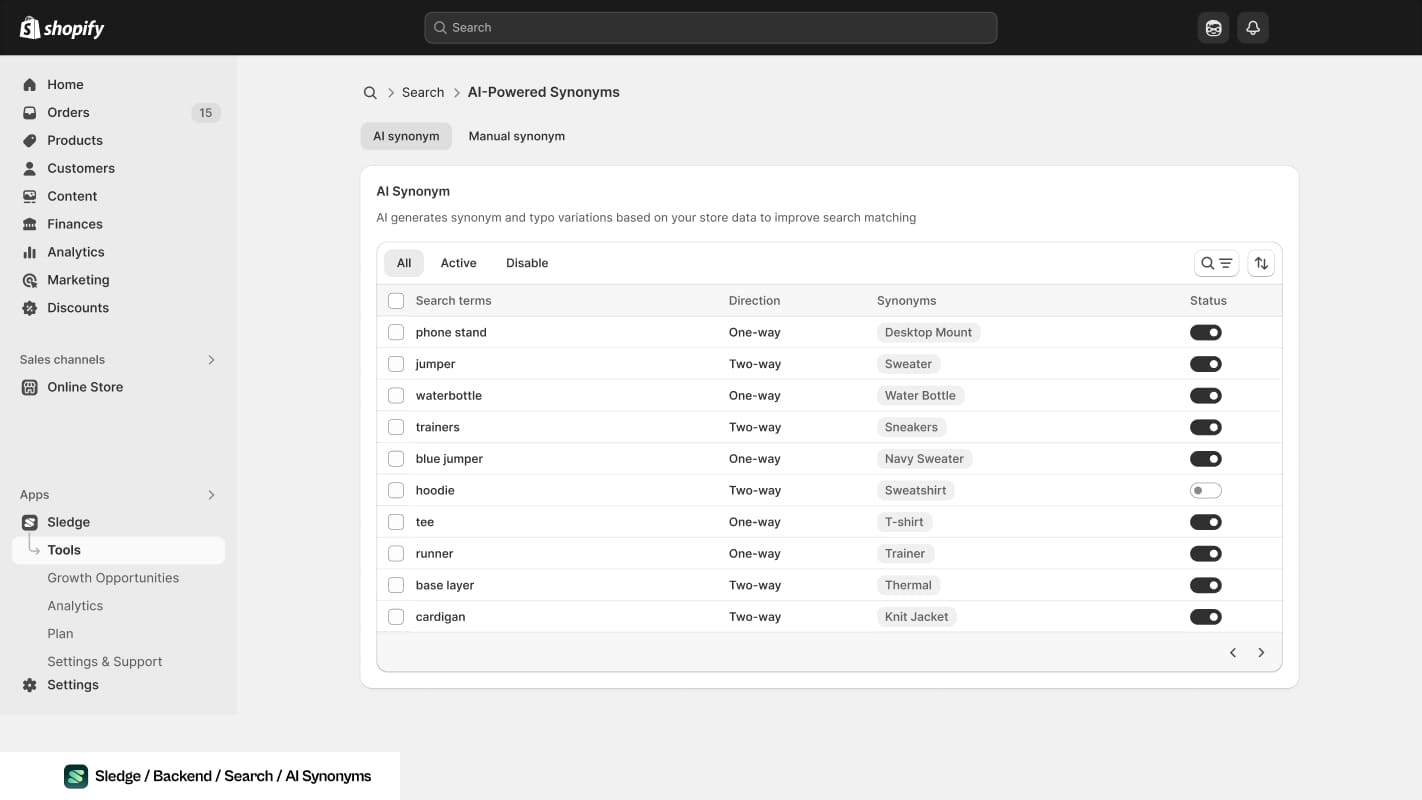The height and width of the screenshot is (800, 1422).
Task: Click the Home icon in sidebar
Action: point(30,85)
